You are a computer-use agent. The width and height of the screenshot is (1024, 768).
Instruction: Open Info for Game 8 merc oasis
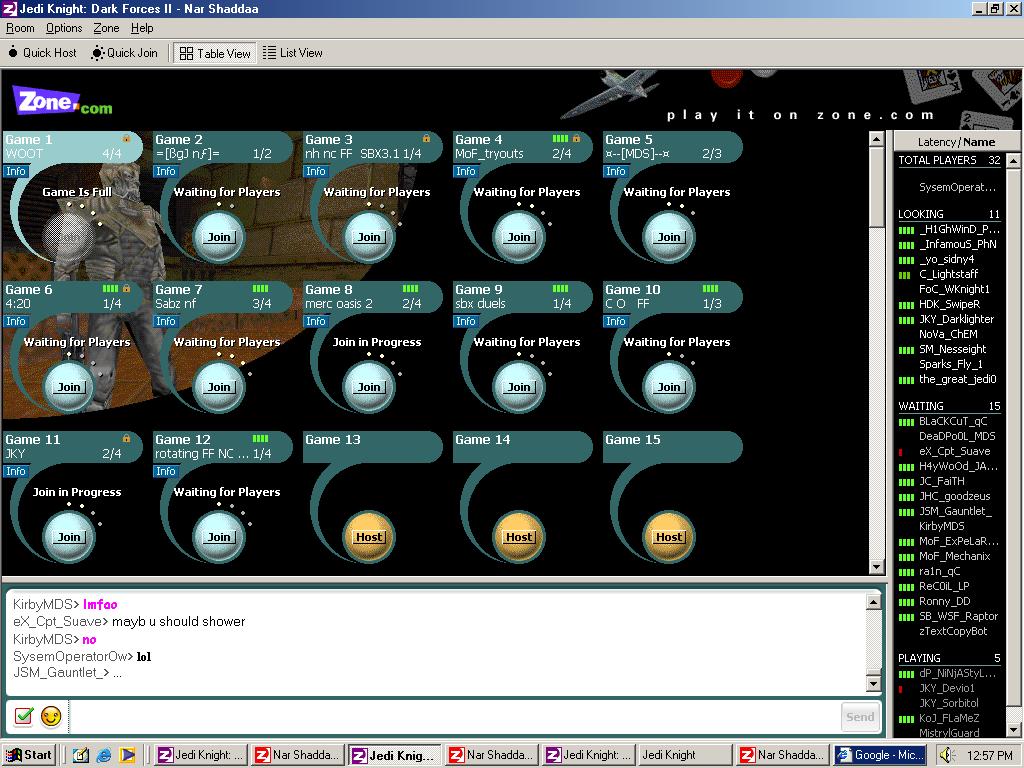pos(316,321)
